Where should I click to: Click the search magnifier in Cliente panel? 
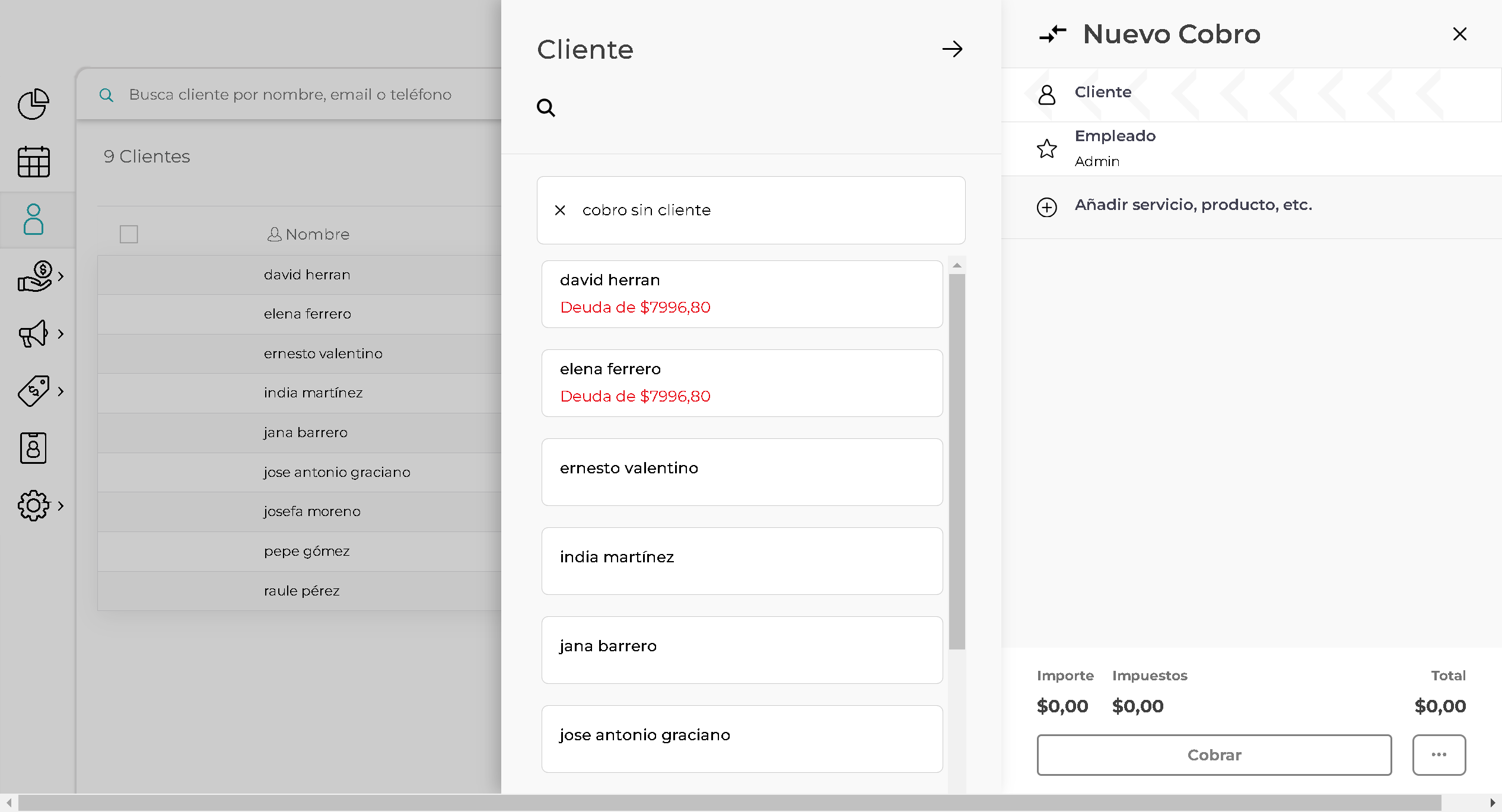tap(546, 108)
